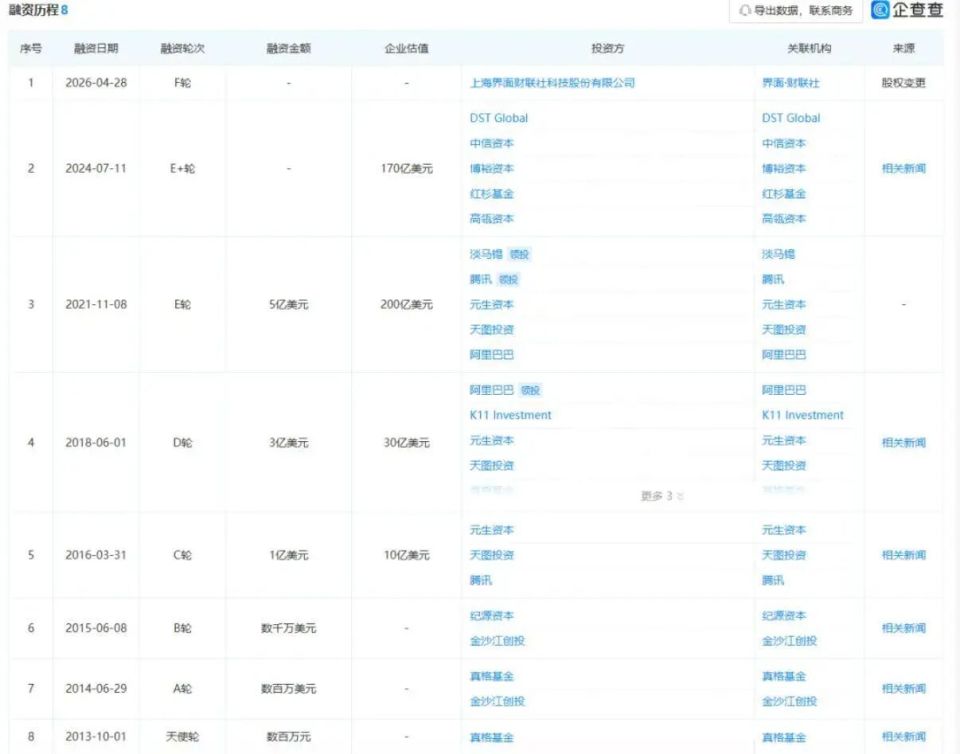Screen dimensions: 960x754
Task: Click 领投 tag beside 阿里巴巴 in D轮 row
Action: click(530, 390)
